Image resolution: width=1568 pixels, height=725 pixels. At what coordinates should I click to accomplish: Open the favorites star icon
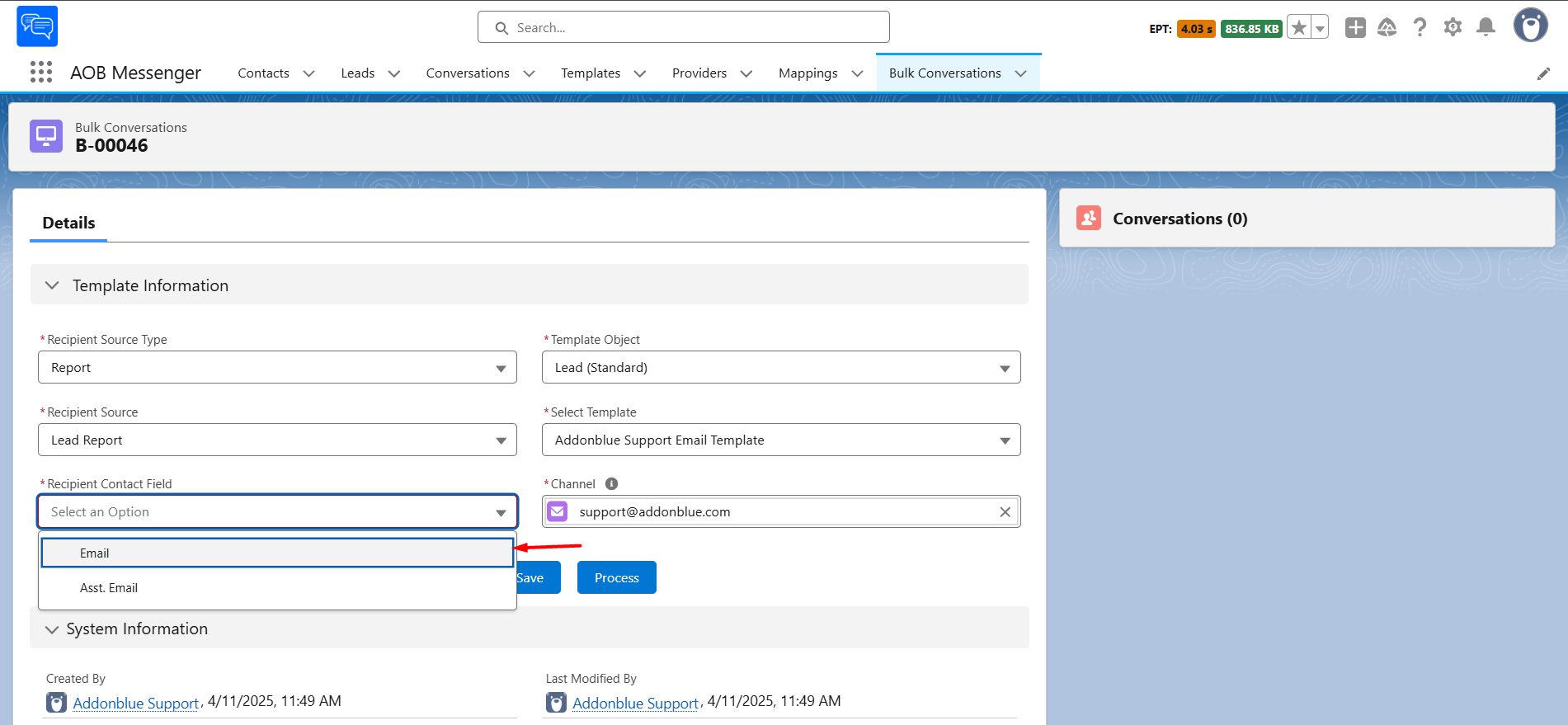pos(1299,28)
